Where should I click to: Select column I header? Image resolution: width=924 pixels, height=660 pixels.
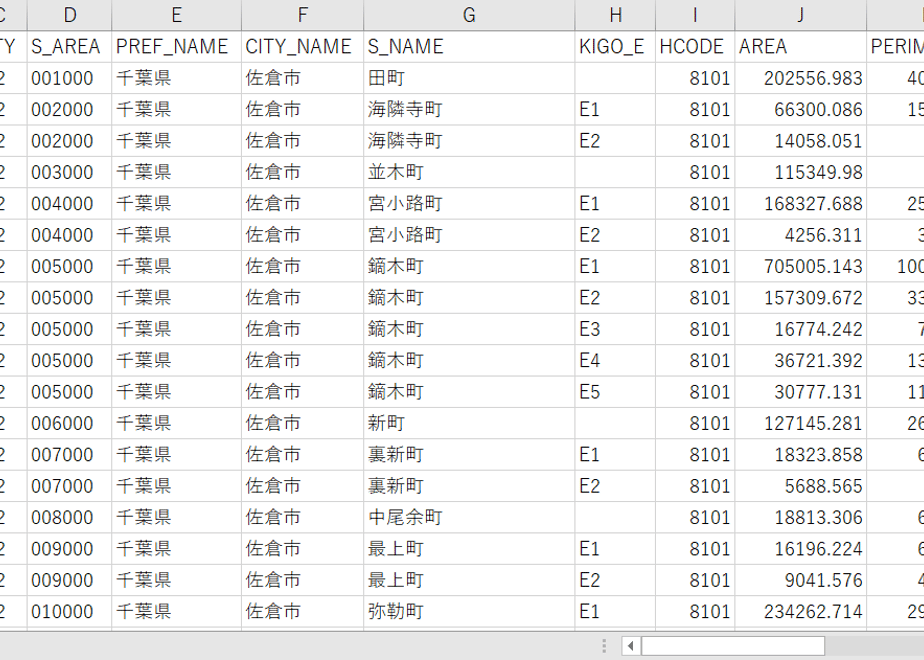pyautogui.click(x=695, y=15)
